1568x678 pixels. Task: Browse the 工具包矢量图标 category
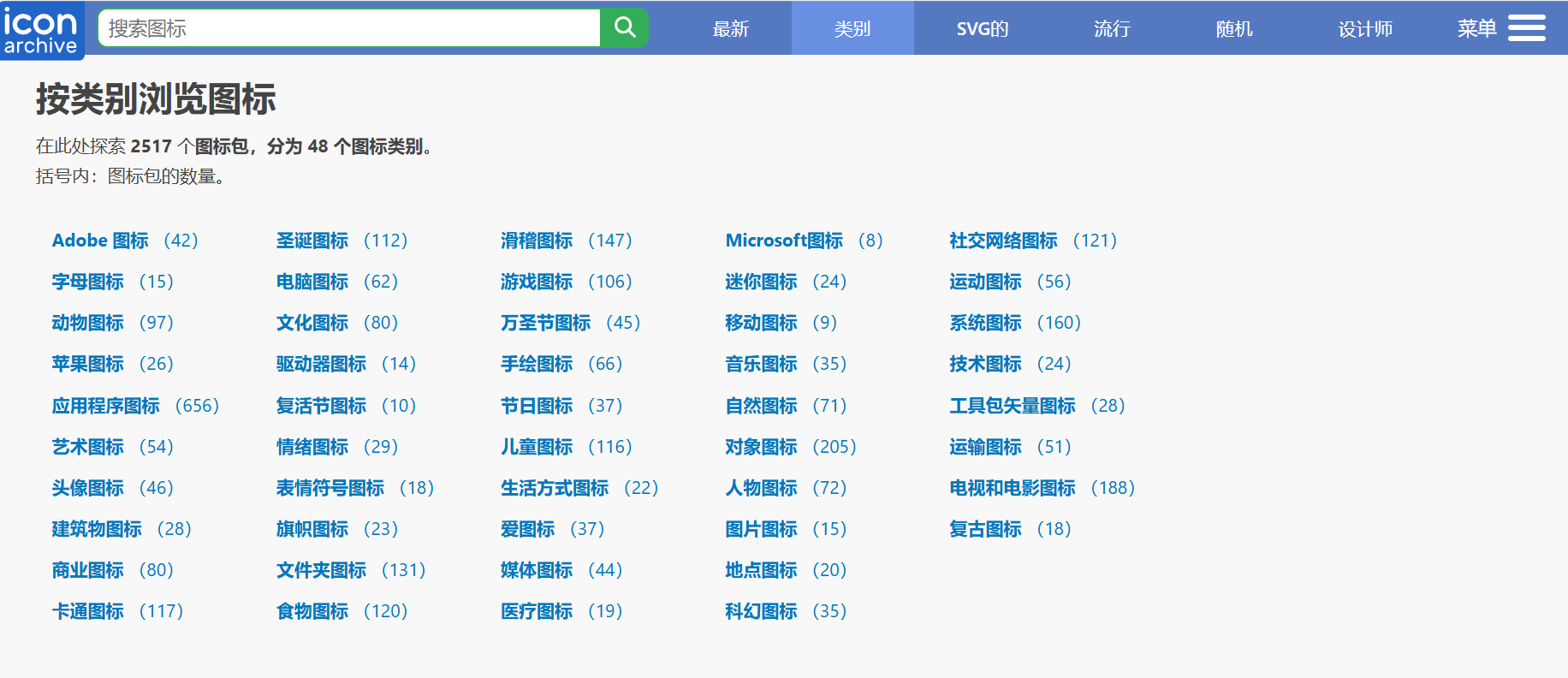point(1013,406)
